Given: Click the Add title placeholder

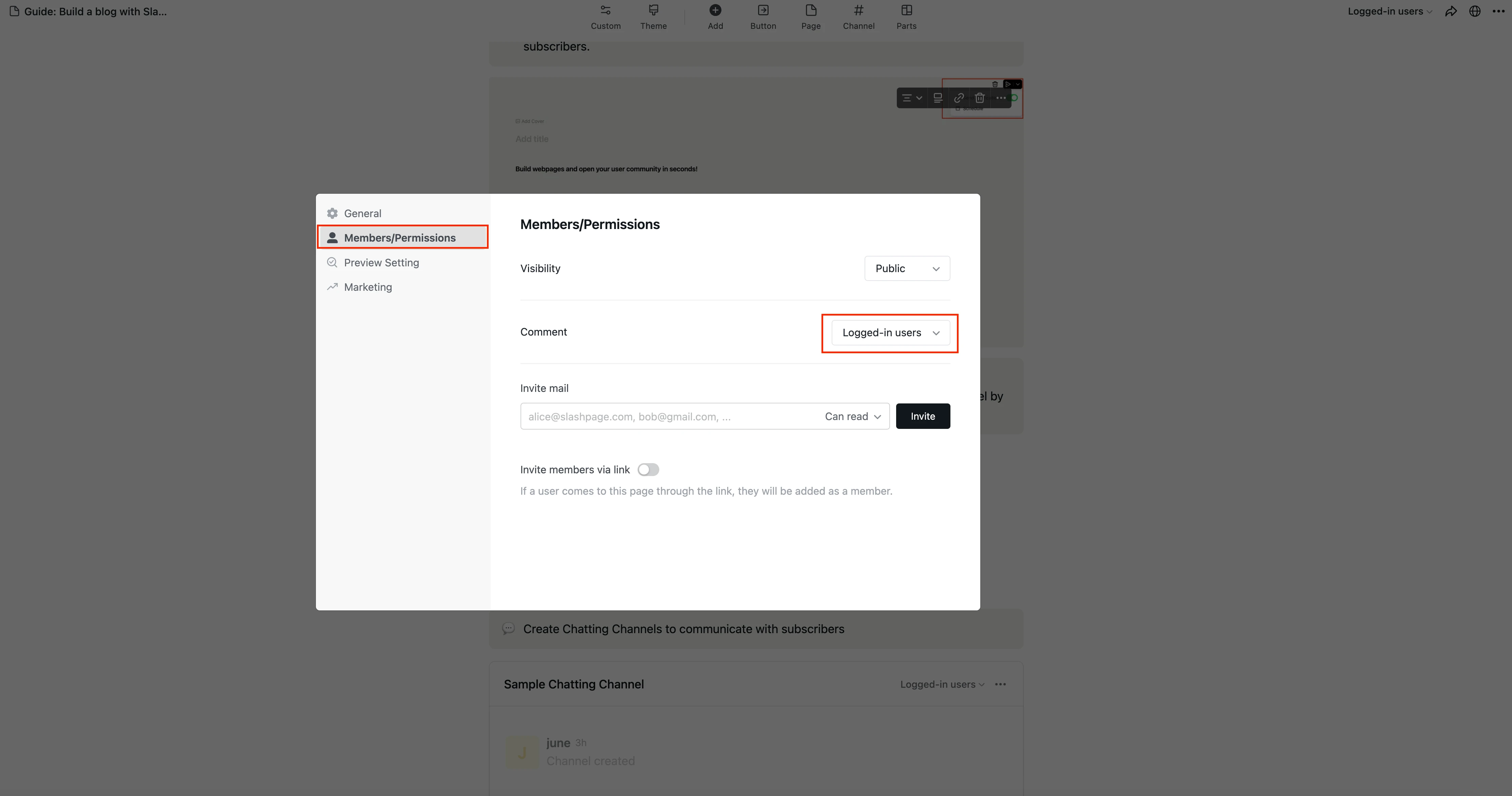Looking at the screenshot, I should click(532, 139).
